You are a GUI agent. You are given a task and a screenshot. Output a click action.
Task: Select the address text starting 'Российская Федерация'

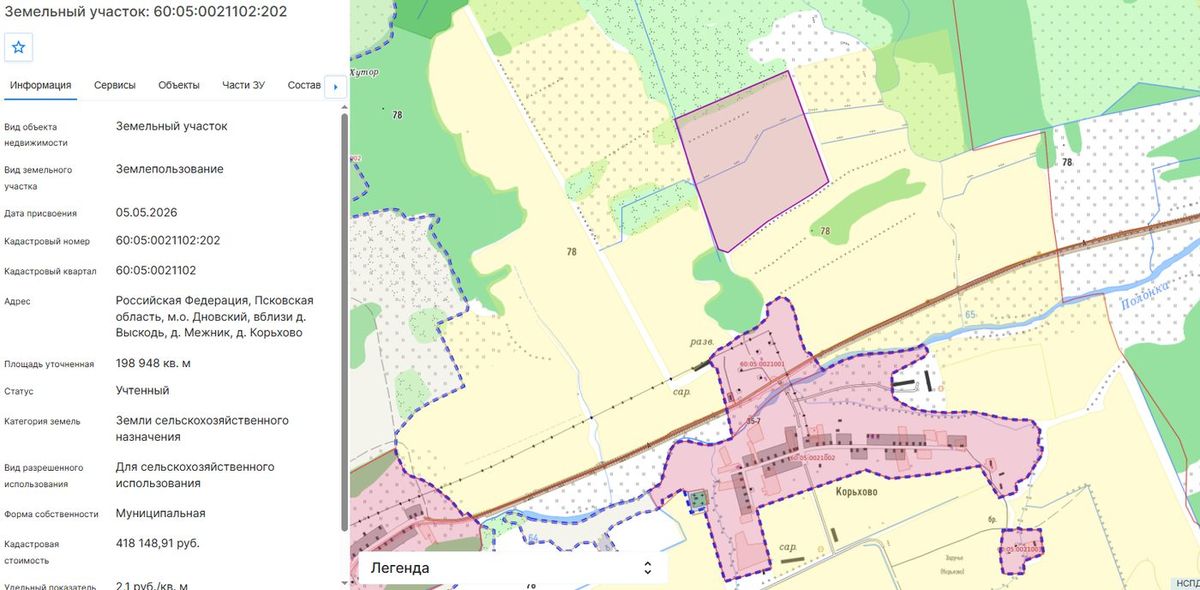click(x=215, y=316)
